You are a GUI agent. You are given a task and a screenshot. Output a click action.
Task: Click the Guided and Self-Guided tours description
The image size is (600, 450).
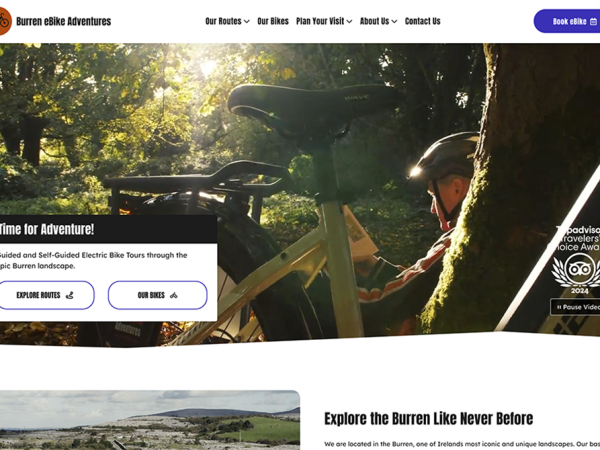[93, 260]
